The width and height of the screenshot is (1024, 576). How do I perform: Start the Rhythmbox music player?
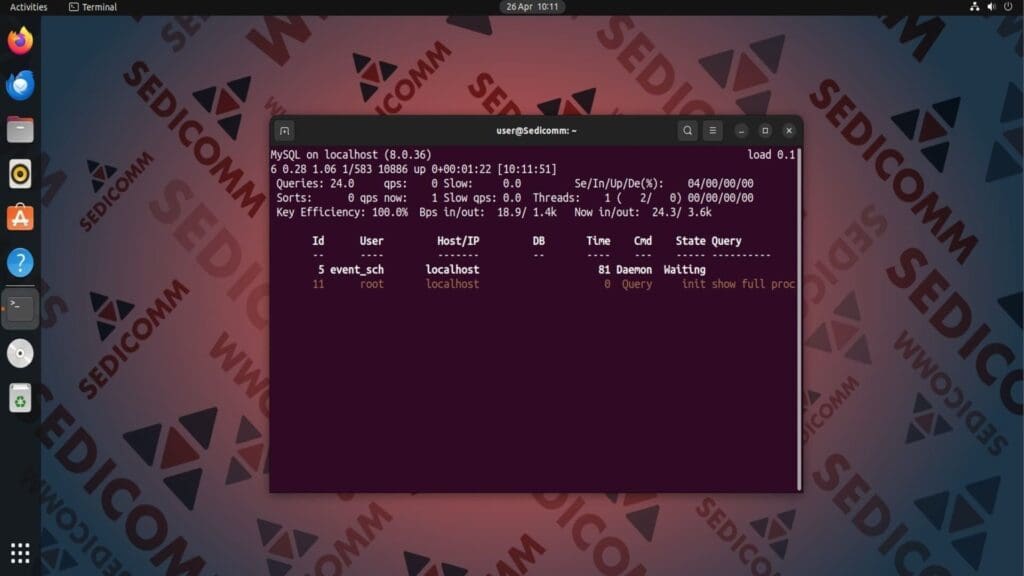20,173
